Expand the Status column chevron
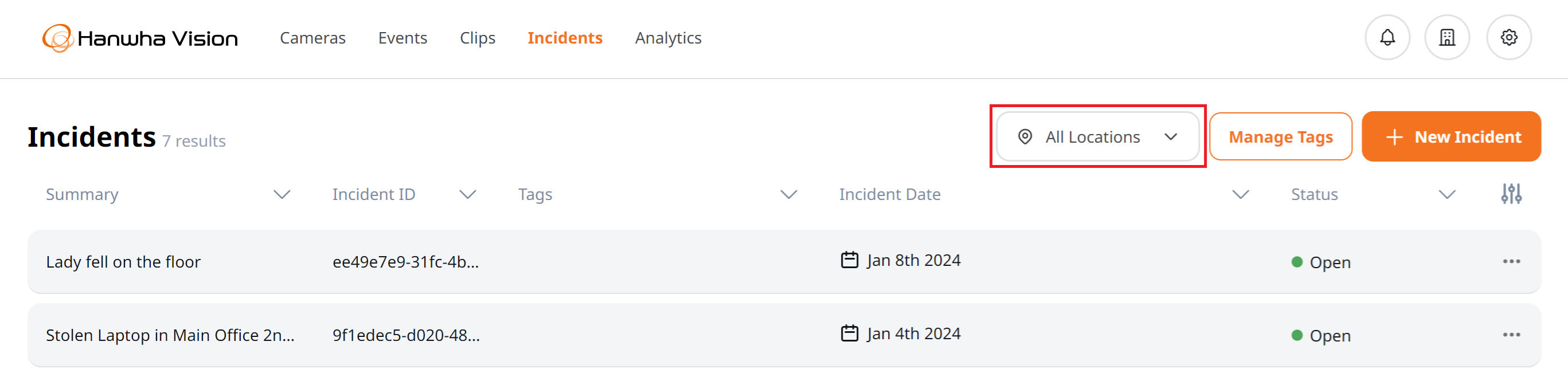Image resolution: width=1568 pixels, height=369 pixels. (x=1446, y=195)
